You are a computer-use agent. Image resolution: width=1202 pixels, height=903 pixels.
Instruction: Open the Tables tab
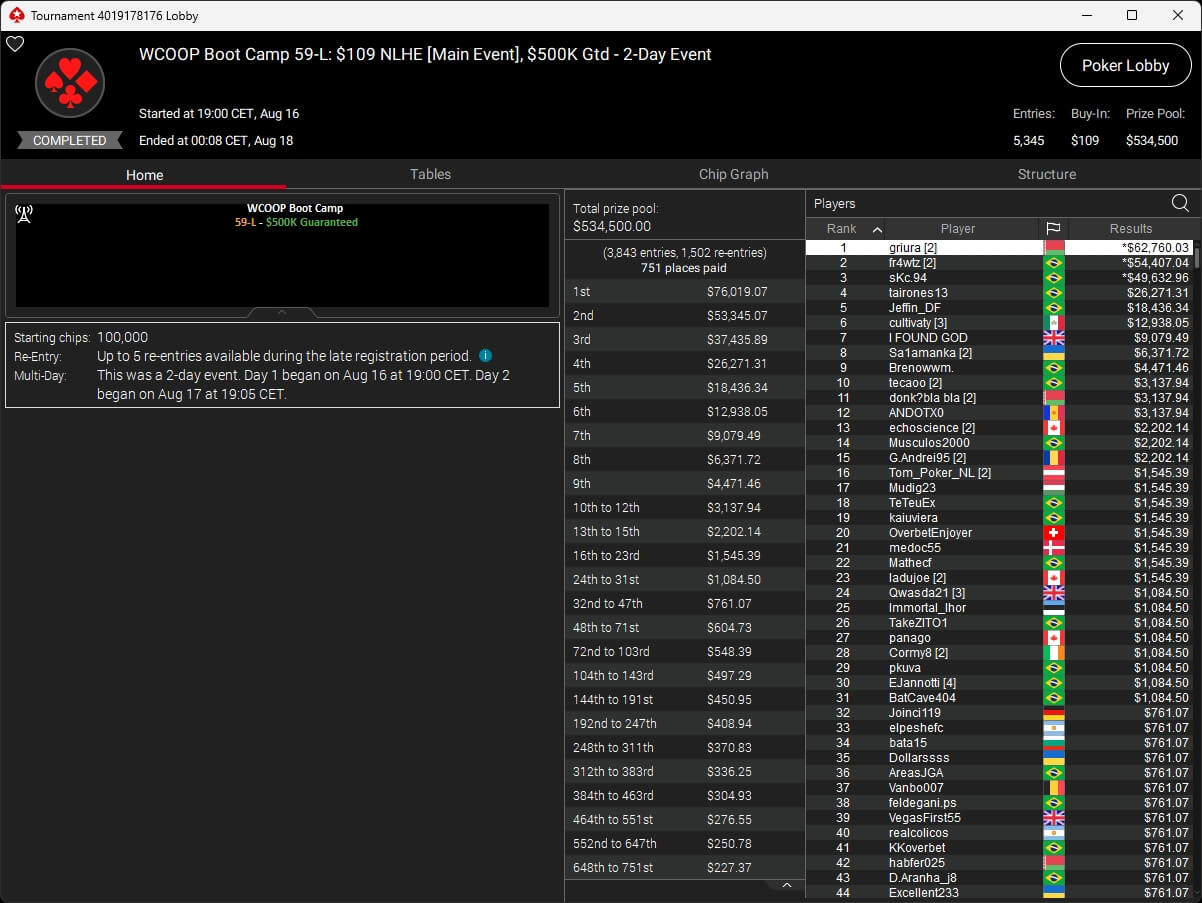(x=430, y=174)
